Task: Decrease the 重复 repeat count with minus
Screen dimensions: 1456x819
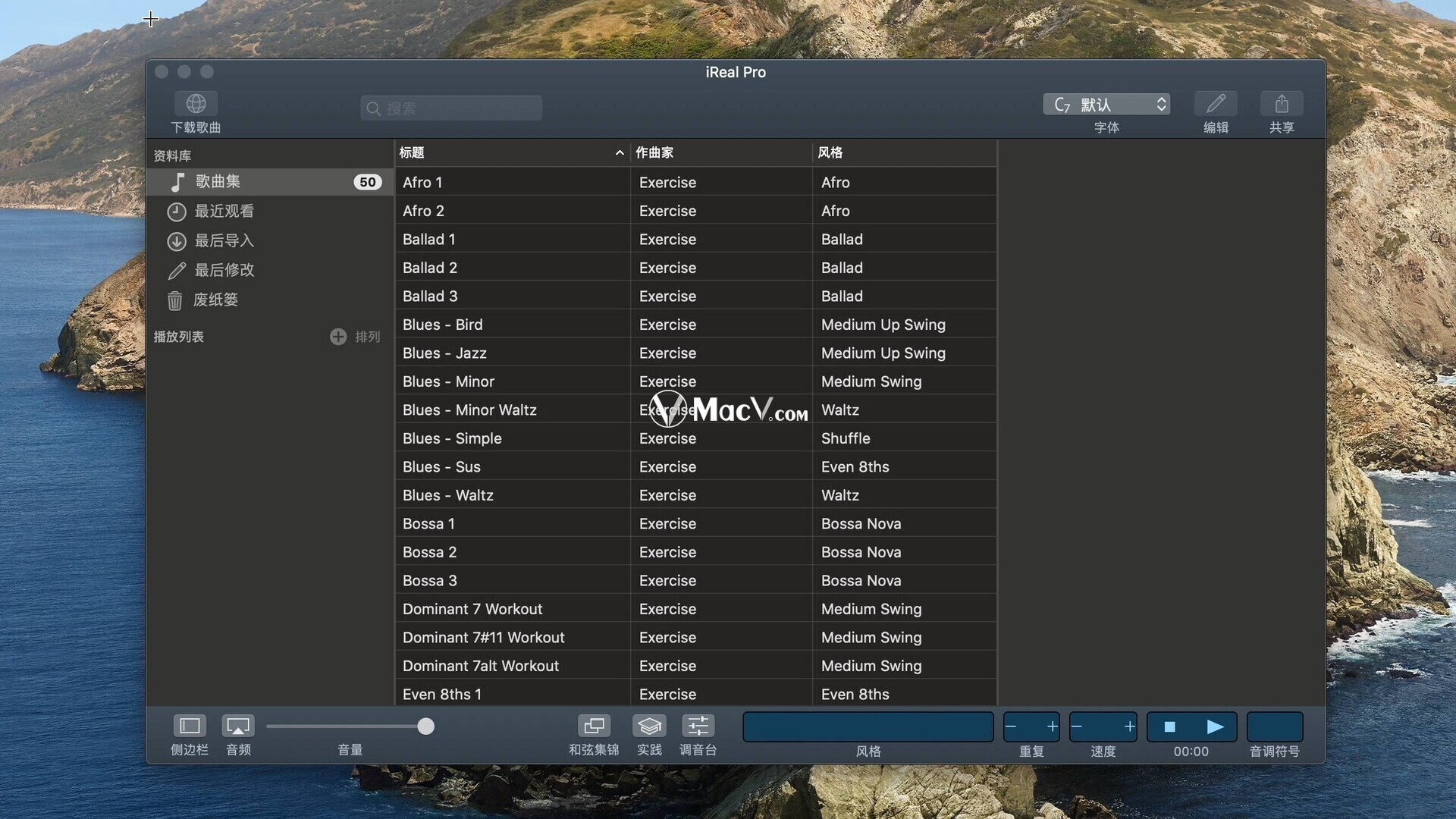Action: (1011, 726)
